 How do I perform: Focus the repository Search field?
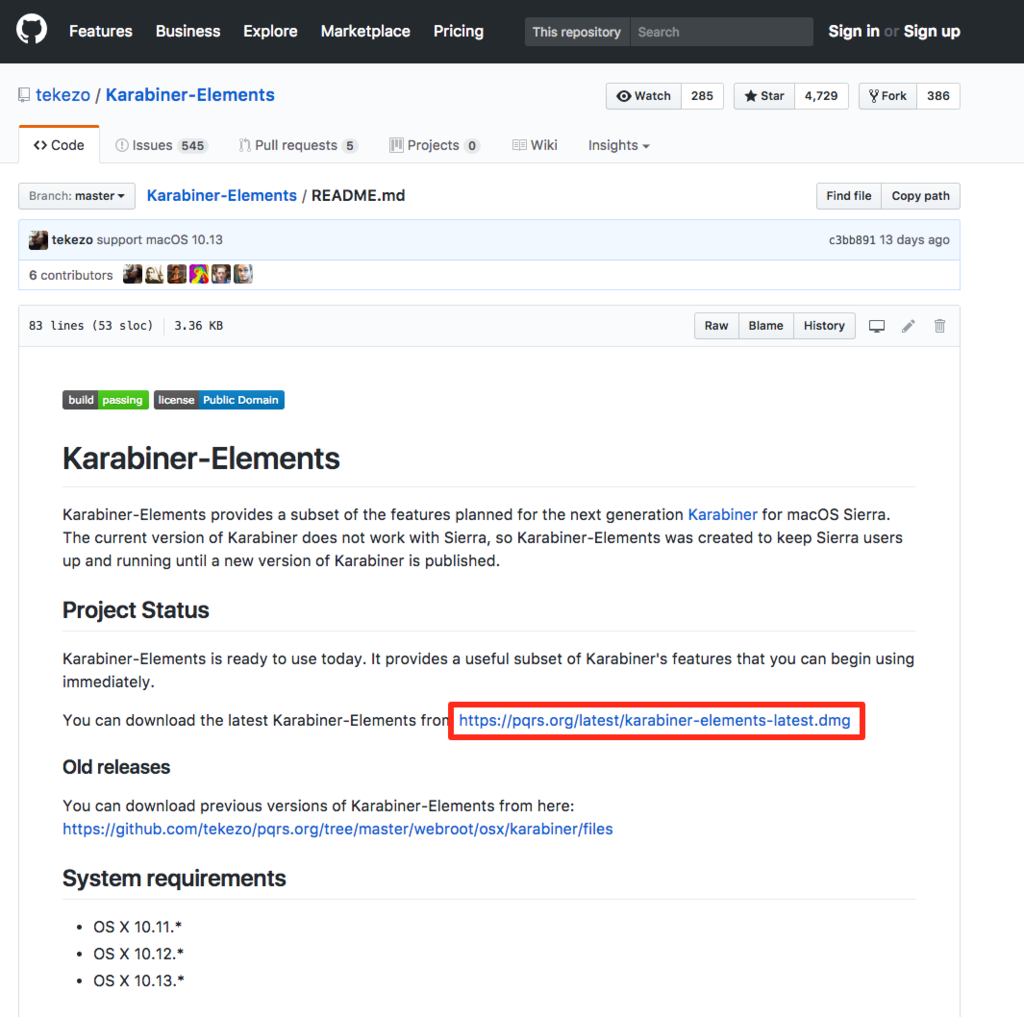coord(722,32)
